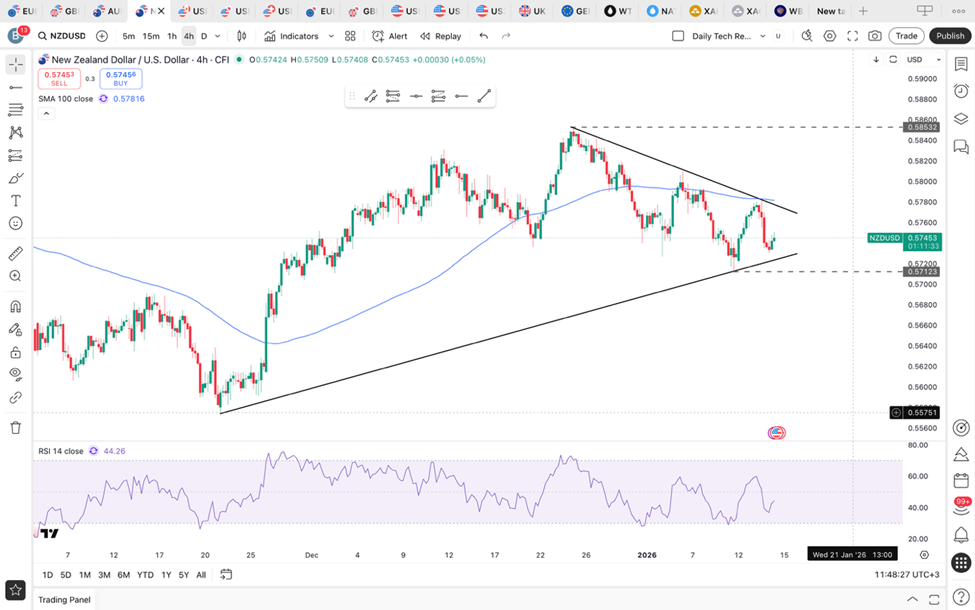Open the currency USD dropdown
Image resolution: width=975 pixels, height=610 pixels.
923,60
